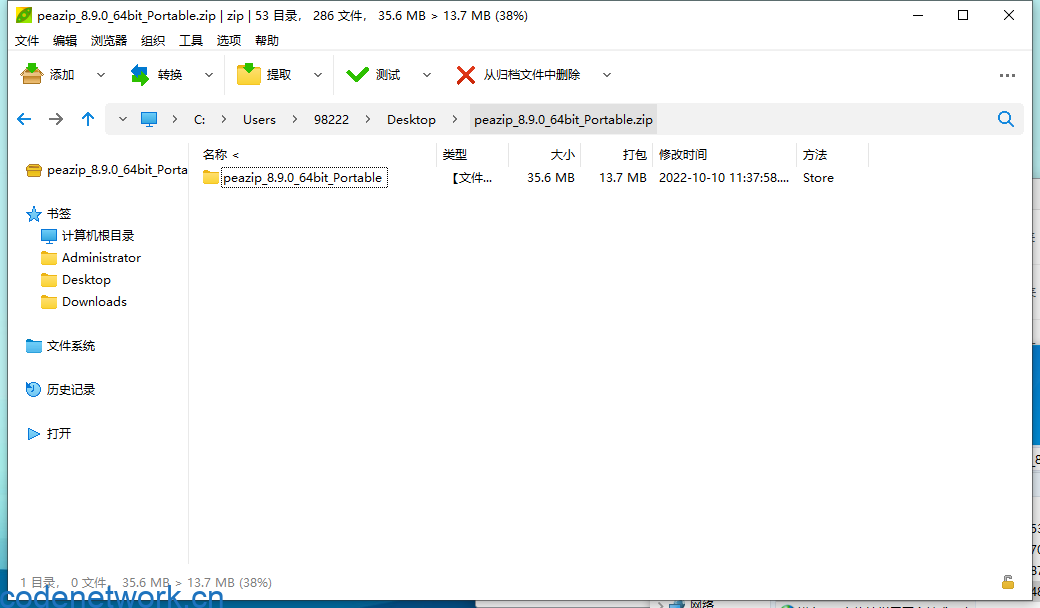Click the overflow ... toolbar button
Viewport: 1040px width, 608px height.
point(1006,74)
